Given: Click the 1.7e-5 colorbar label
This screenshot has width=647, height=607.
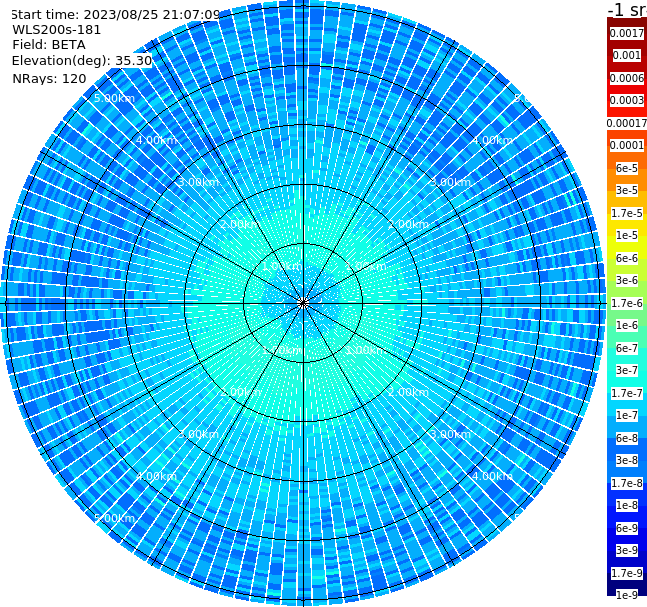Looking at the screenshot, I should [627, 213].
